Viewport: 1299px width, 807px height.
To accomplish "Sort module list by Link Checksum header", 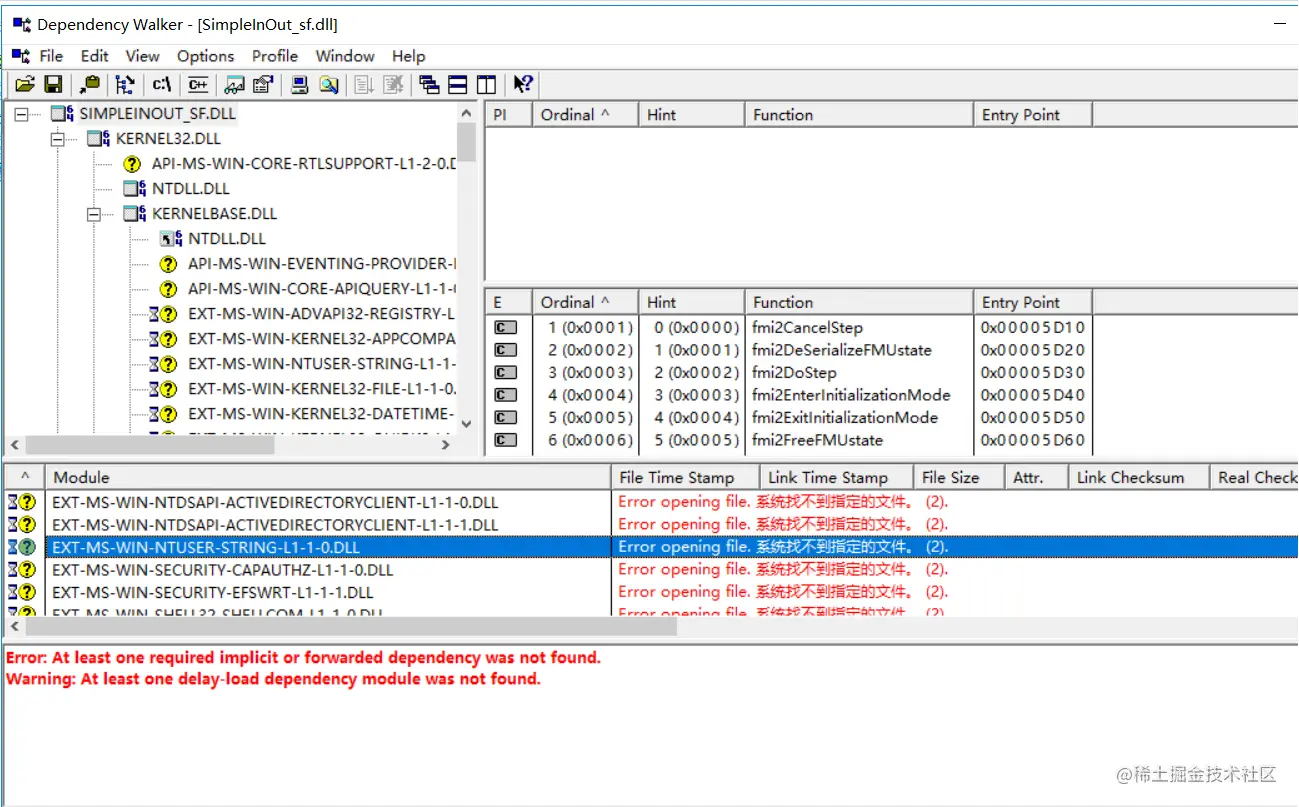I will (1138, 478).
